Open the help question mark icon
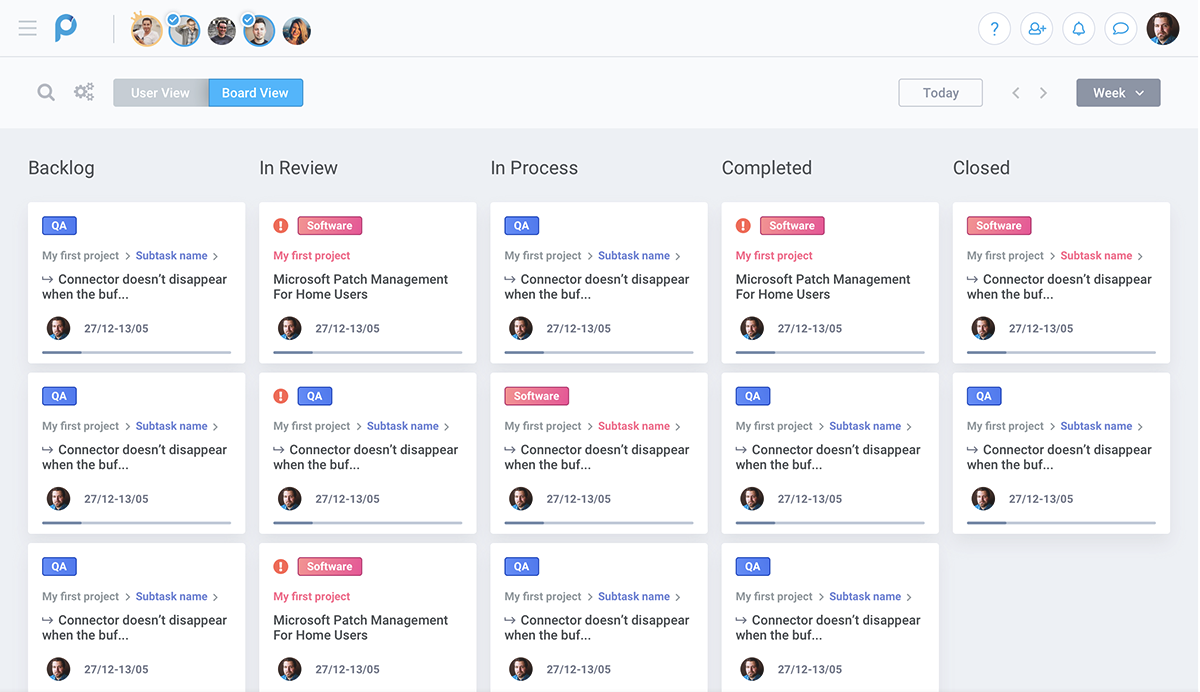The height and width of the screenshot is (692, 1200). (x=994, y=29)
